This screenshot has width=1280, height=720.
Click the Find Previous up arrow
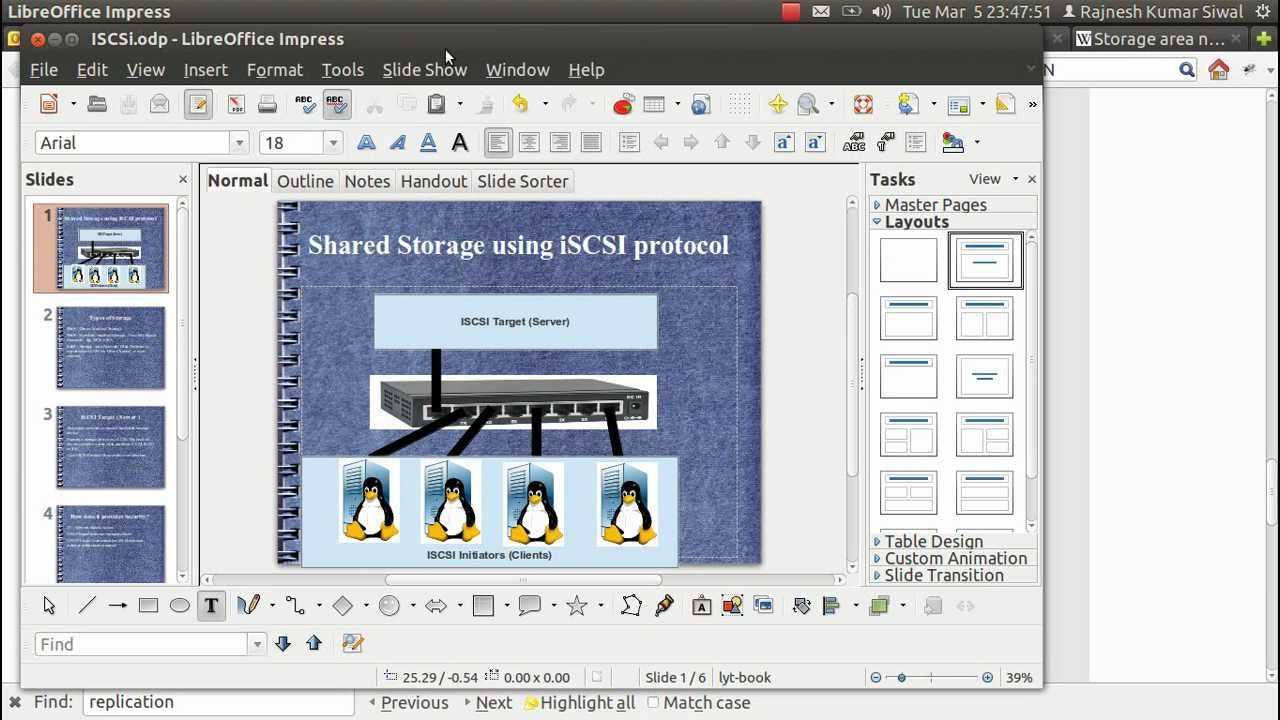[x=314, y=644]
